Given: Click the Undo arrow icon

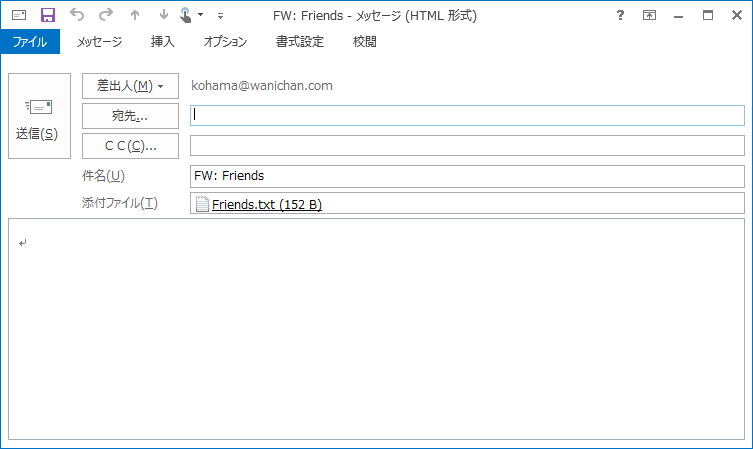Looking at the screenshot, I should pyautogui.click(x=77, y=16).
